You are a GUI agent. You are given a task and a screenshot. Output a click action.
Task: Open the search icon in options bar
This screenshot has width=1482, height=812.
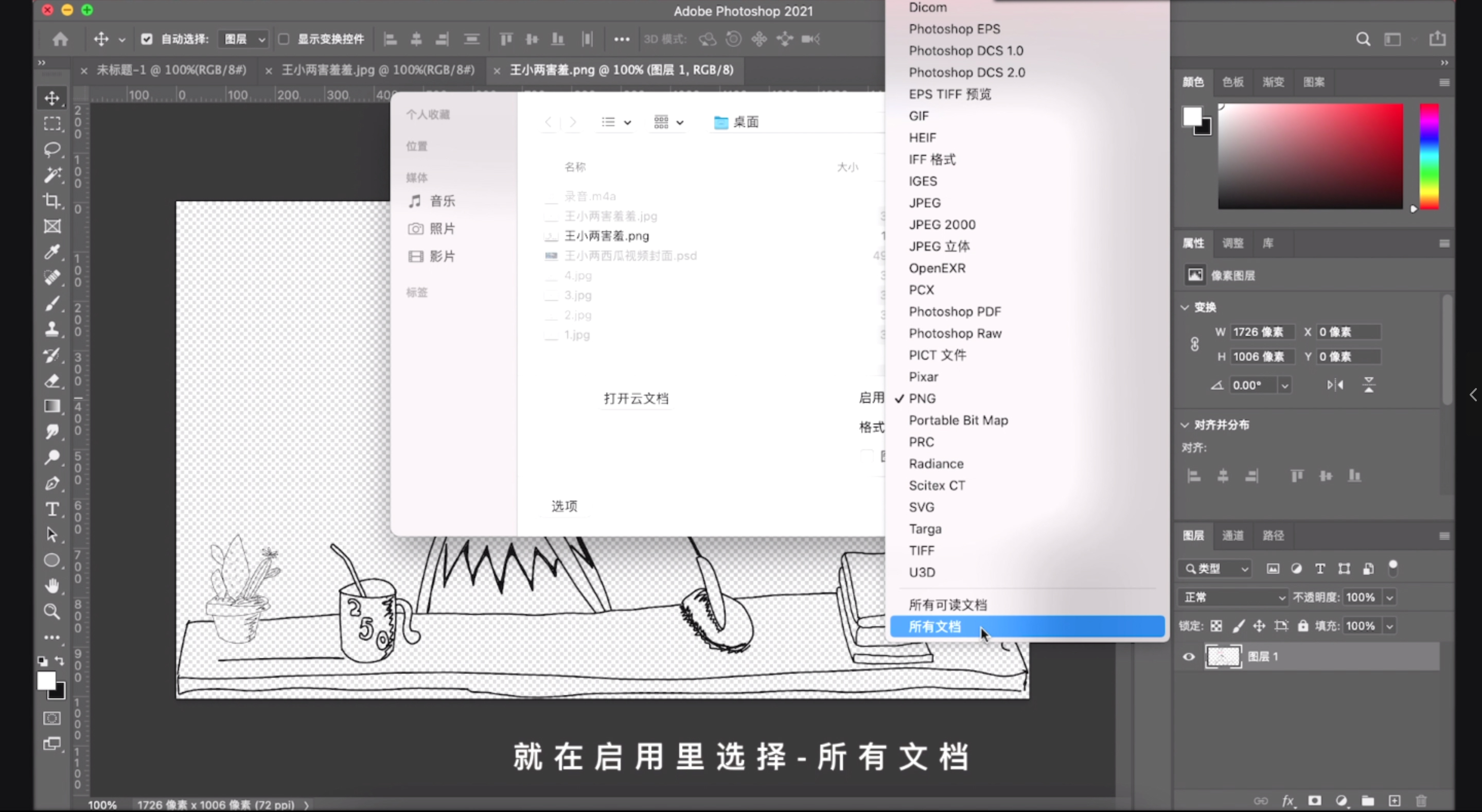[x=1363, y=39]
